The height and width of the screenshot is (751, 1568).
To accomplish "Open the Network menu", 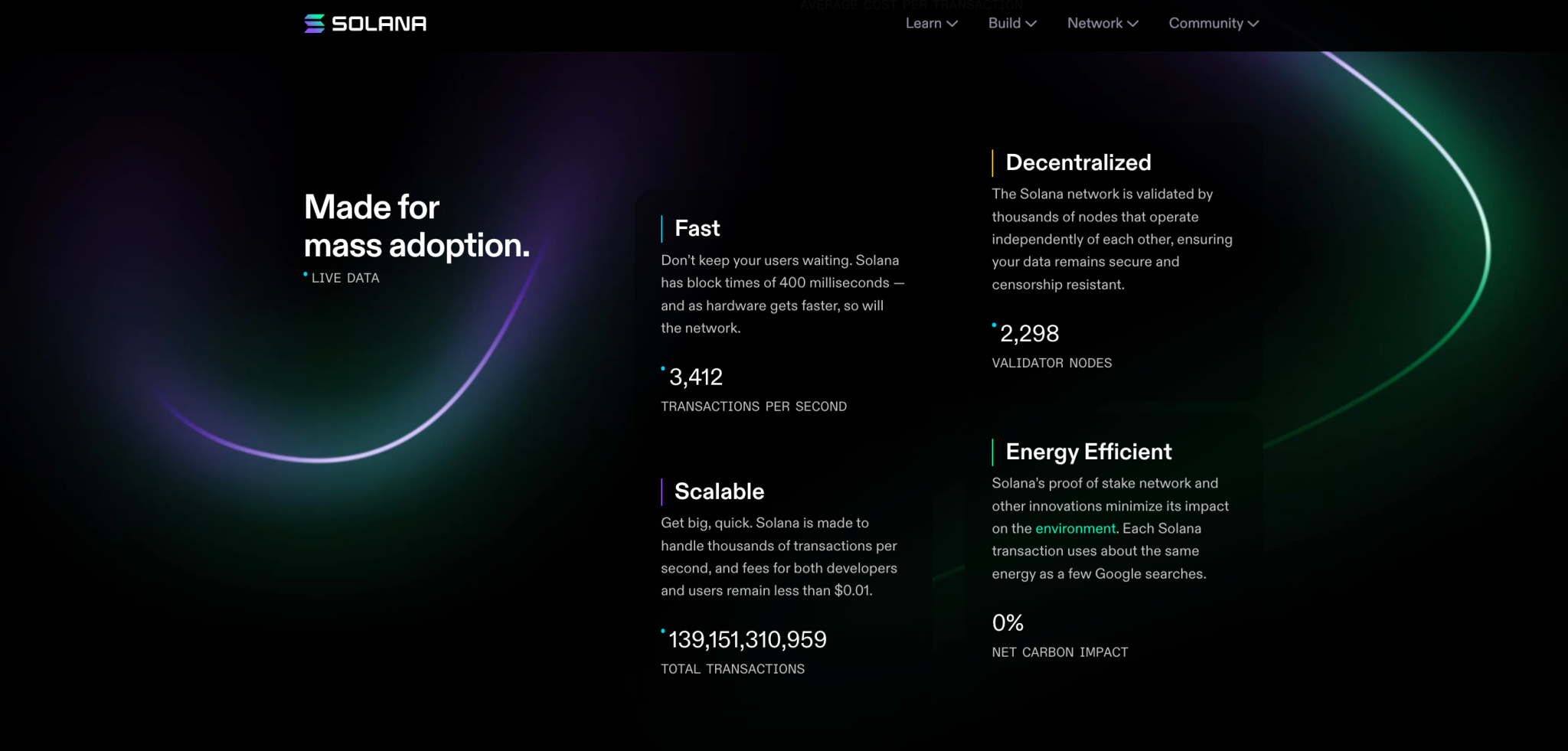I will (1102, 23).
